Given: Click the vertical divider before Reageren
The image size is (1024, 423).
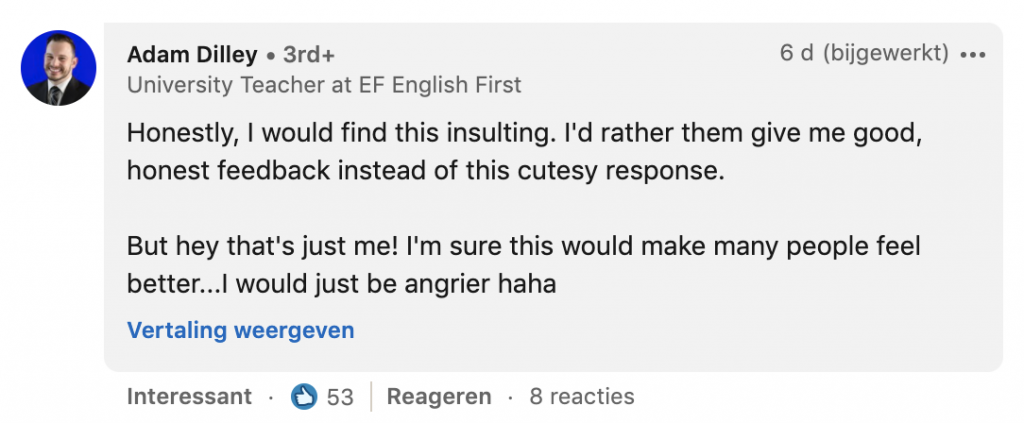Looking at the screenshot, I should click(371, 397).
